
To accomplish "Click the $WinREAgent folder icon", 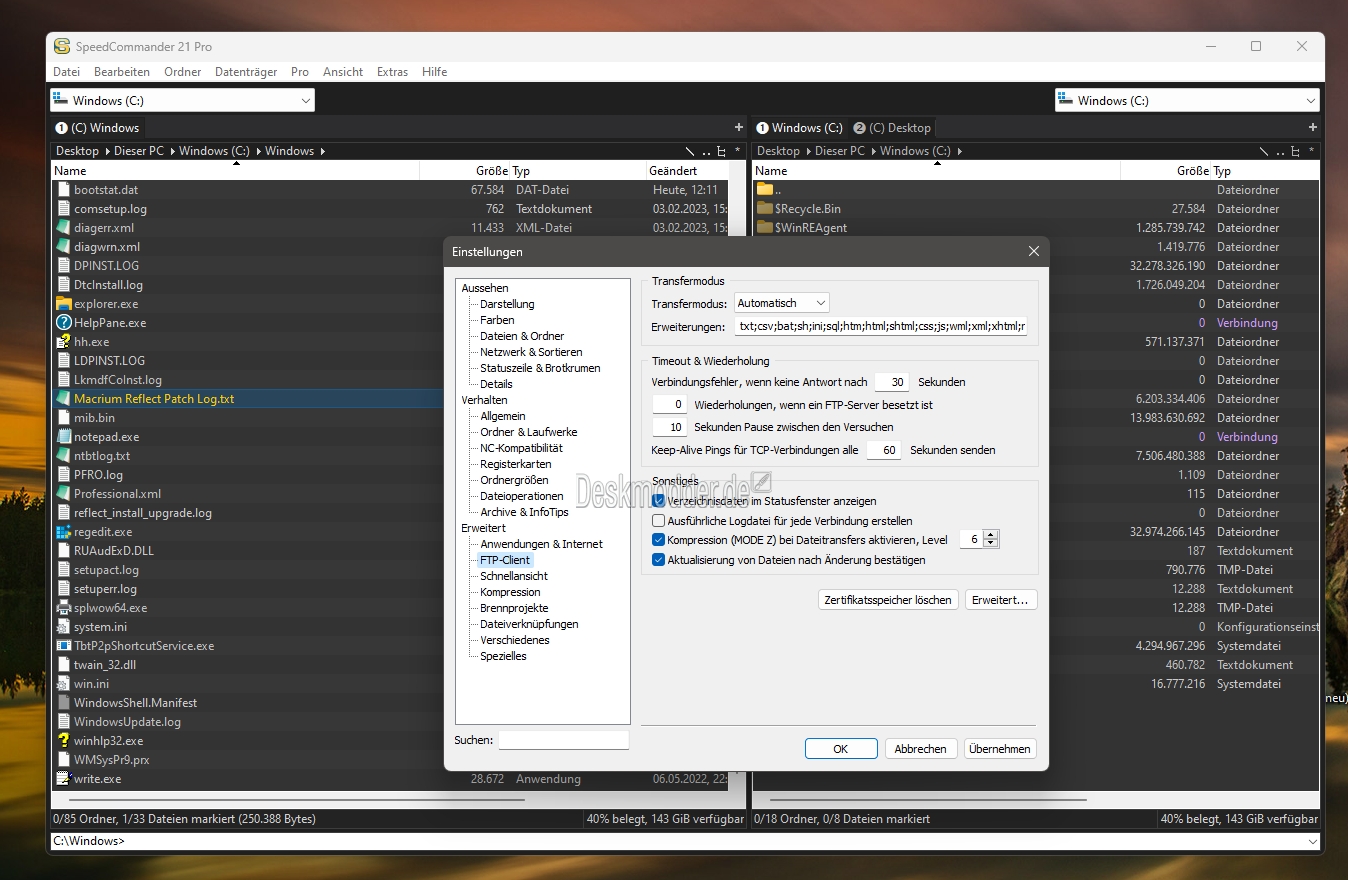I will tap(765, 228).
